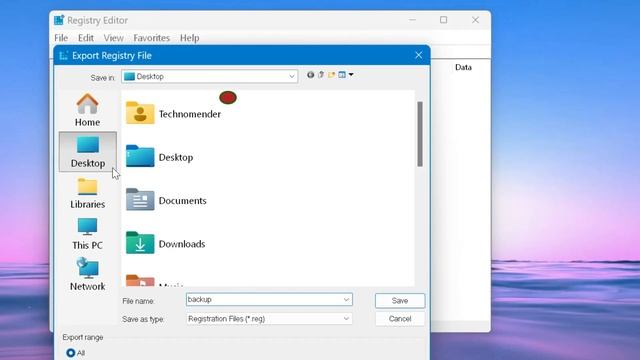Create a new folder

[331, 75]
